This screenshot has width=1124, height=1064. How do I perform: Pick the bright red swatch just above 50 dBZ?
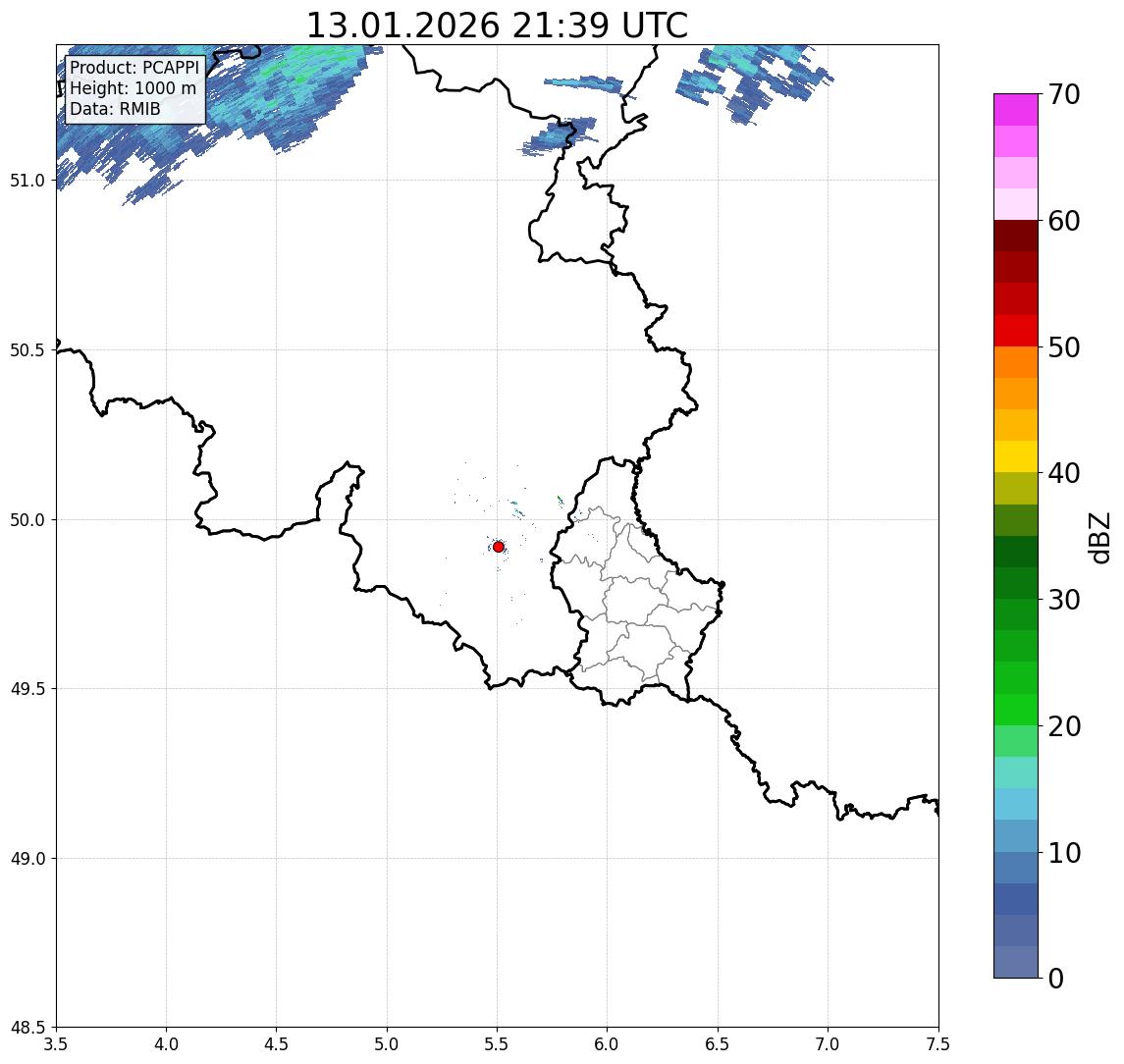click(1016, 331)
